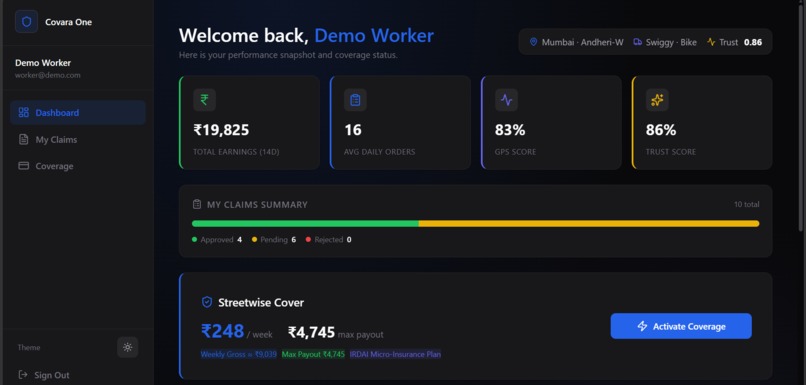Click the 86% trust score value
This screenshot has height=385, width=806.
(x=661, y=130)
